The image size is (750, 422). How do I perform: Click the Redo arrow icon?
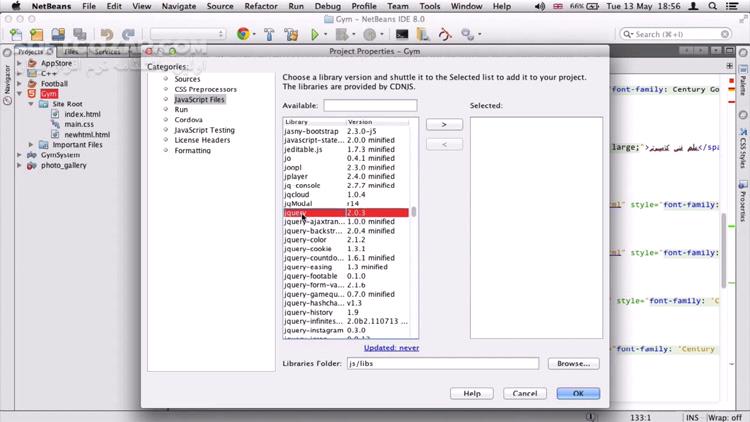pos(128,34)
